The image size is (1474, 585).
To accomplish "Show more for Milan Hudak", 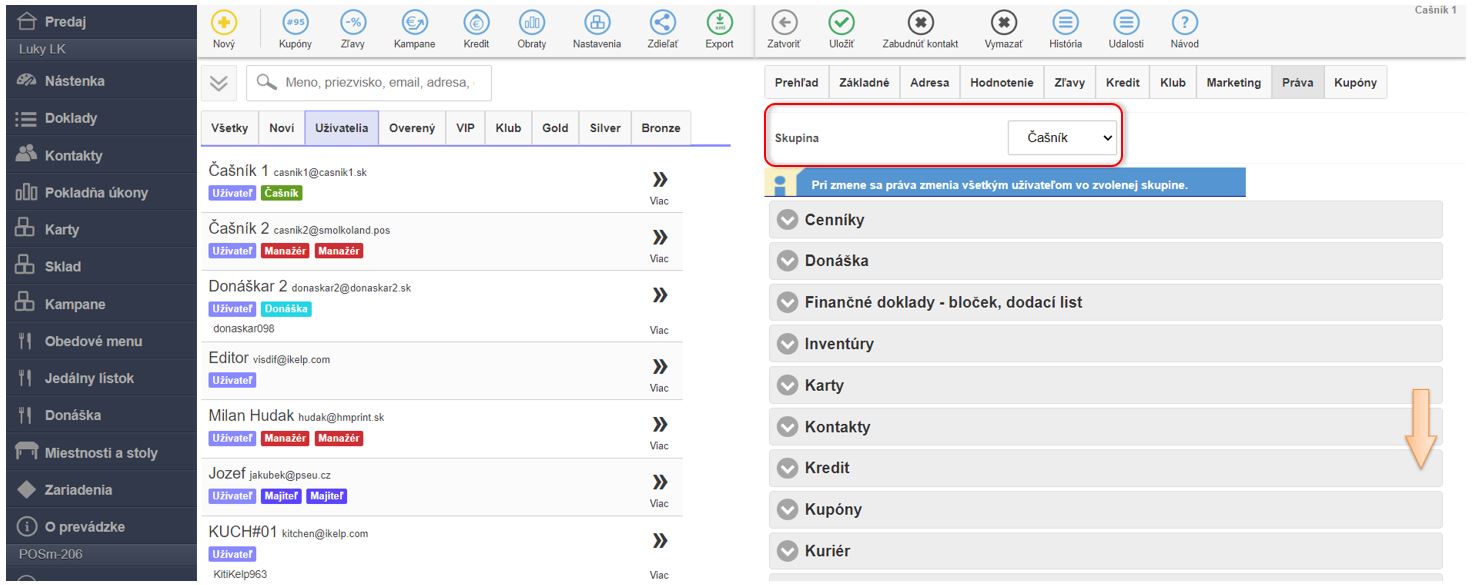I will tap(659, 430).
